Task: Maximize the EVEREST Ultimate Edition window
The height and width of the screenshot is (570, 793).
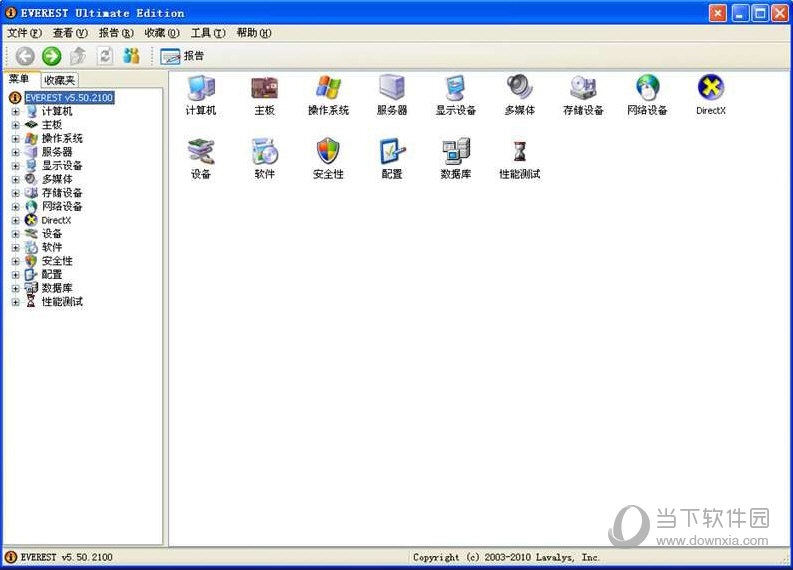Action: pos(760,13)
